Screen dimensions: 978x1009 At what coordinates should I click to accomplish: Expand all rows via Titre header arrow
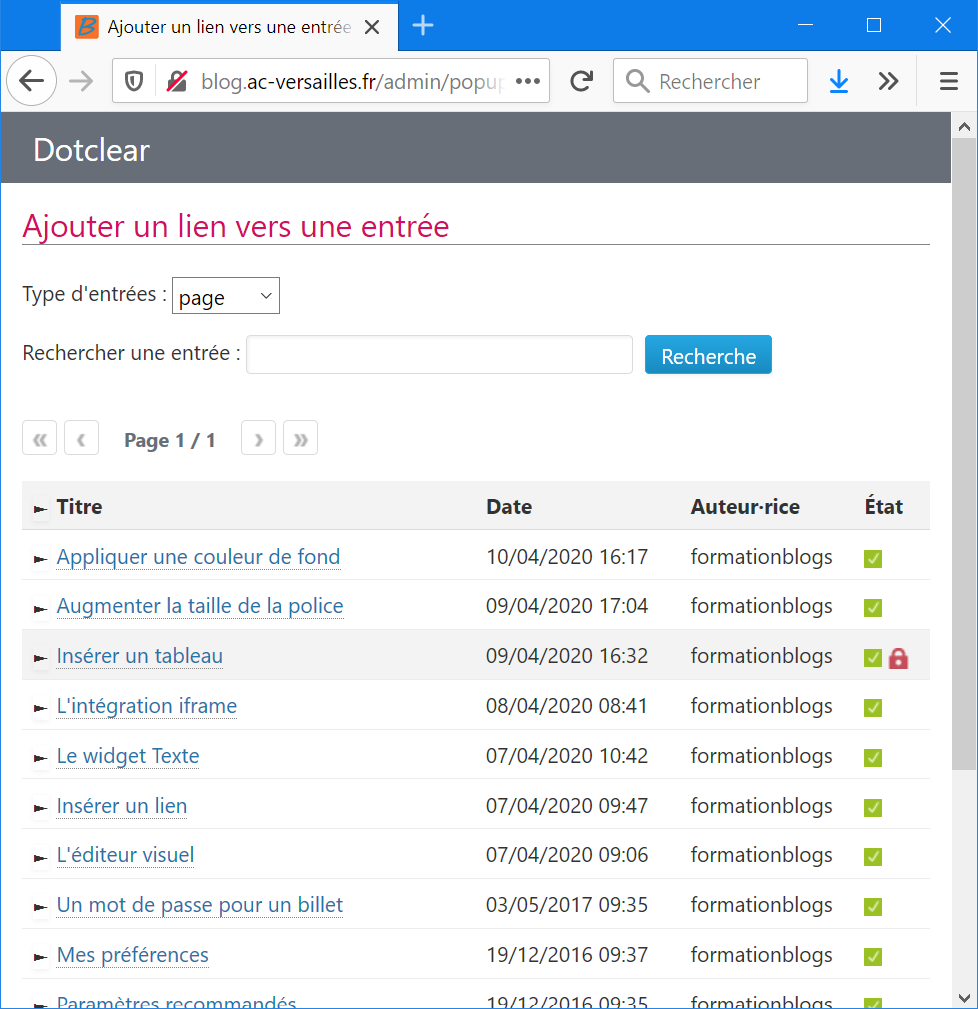point(40,509)
